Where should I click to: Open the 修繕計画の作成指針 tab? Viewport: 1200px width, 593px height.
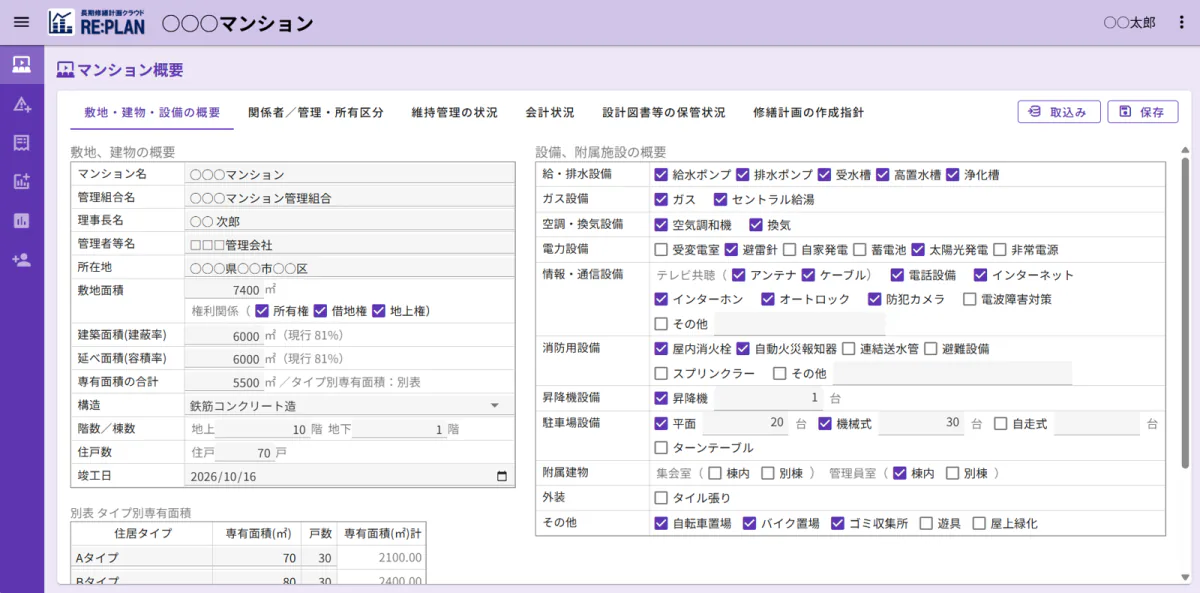(x=808, y=113)
